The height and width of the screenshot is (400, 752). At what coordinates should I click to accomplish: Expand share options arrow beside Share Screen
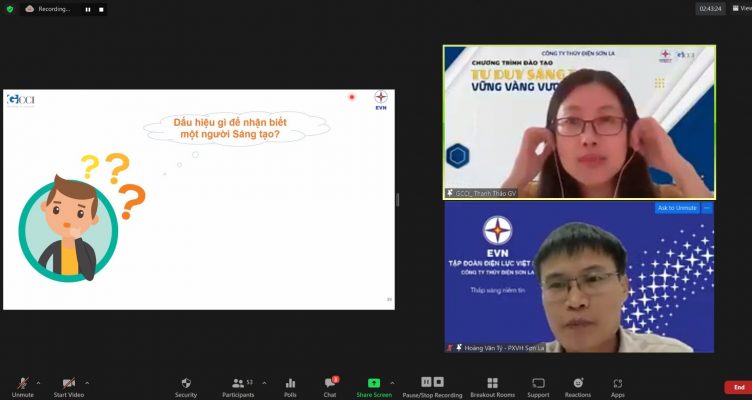point(392,382)
